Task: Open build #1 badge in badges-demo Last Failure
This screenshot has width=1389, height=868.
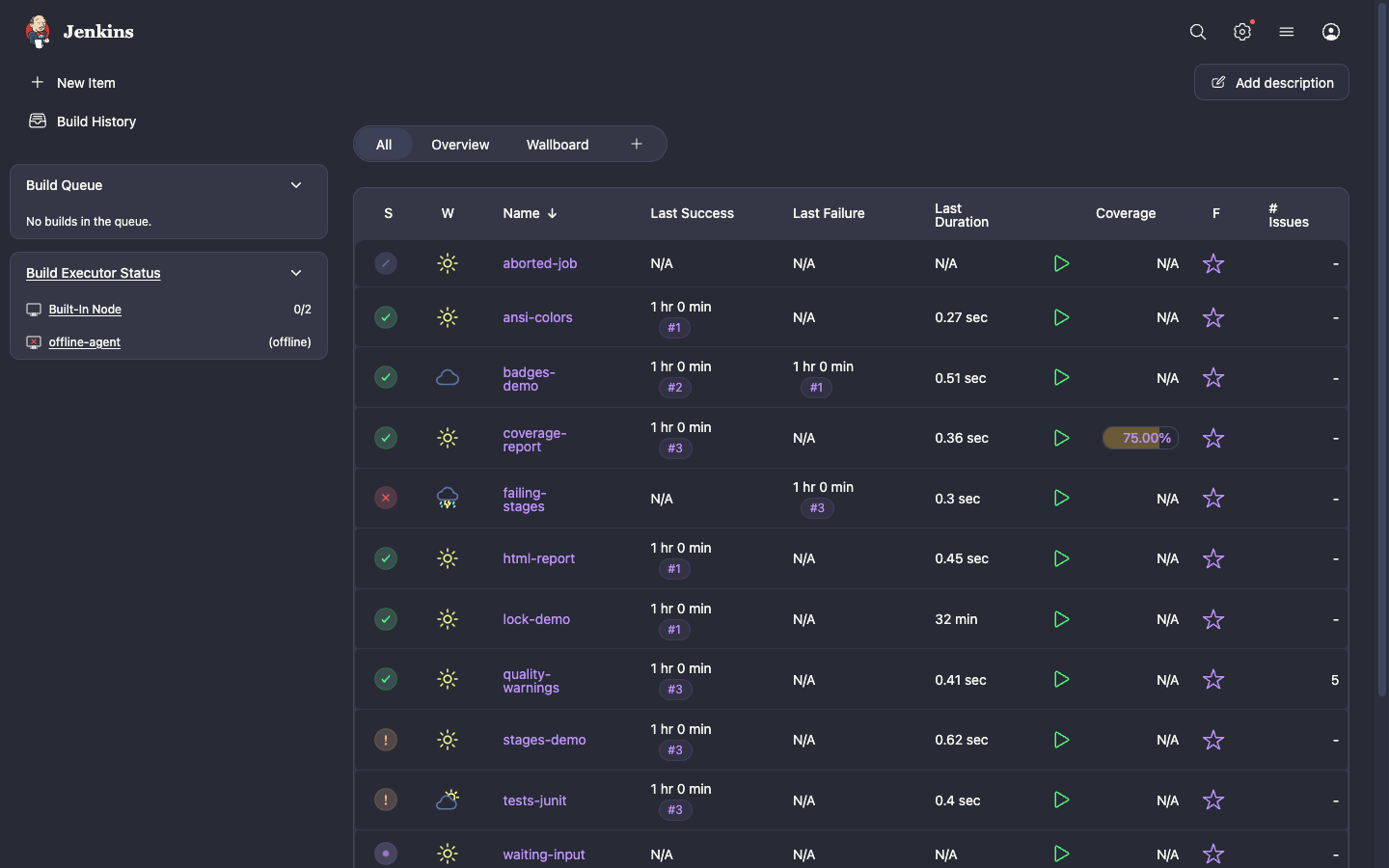Action: pyautogui.click(x=816, y=388)
